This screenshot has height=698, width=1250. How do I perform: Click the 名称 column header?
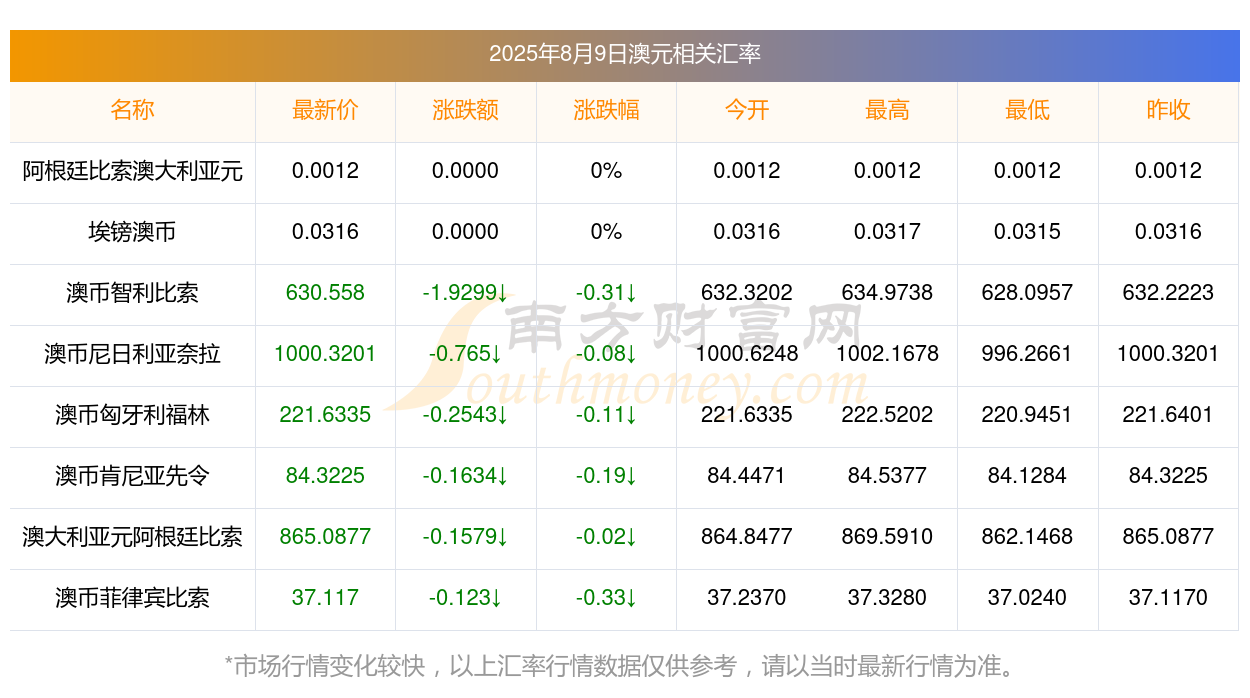132,110
